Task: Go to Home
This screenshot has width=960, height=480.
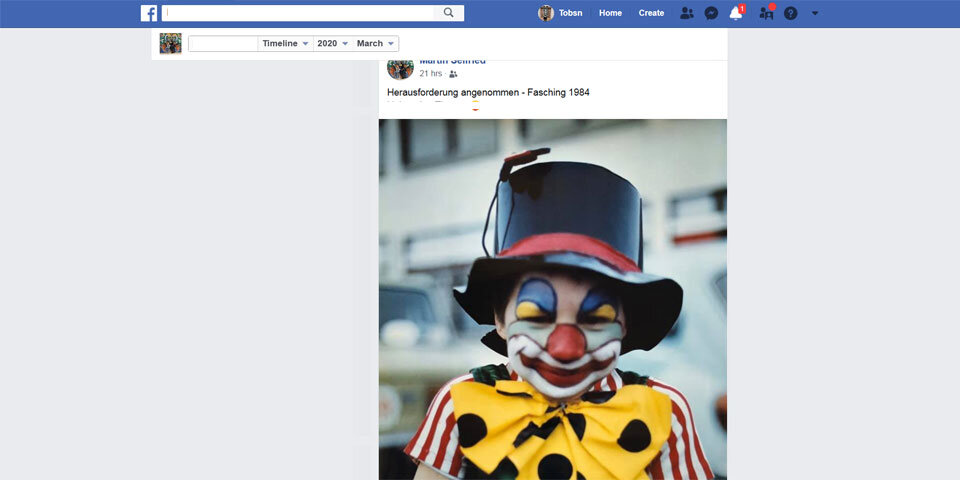Action: (610, 13)
